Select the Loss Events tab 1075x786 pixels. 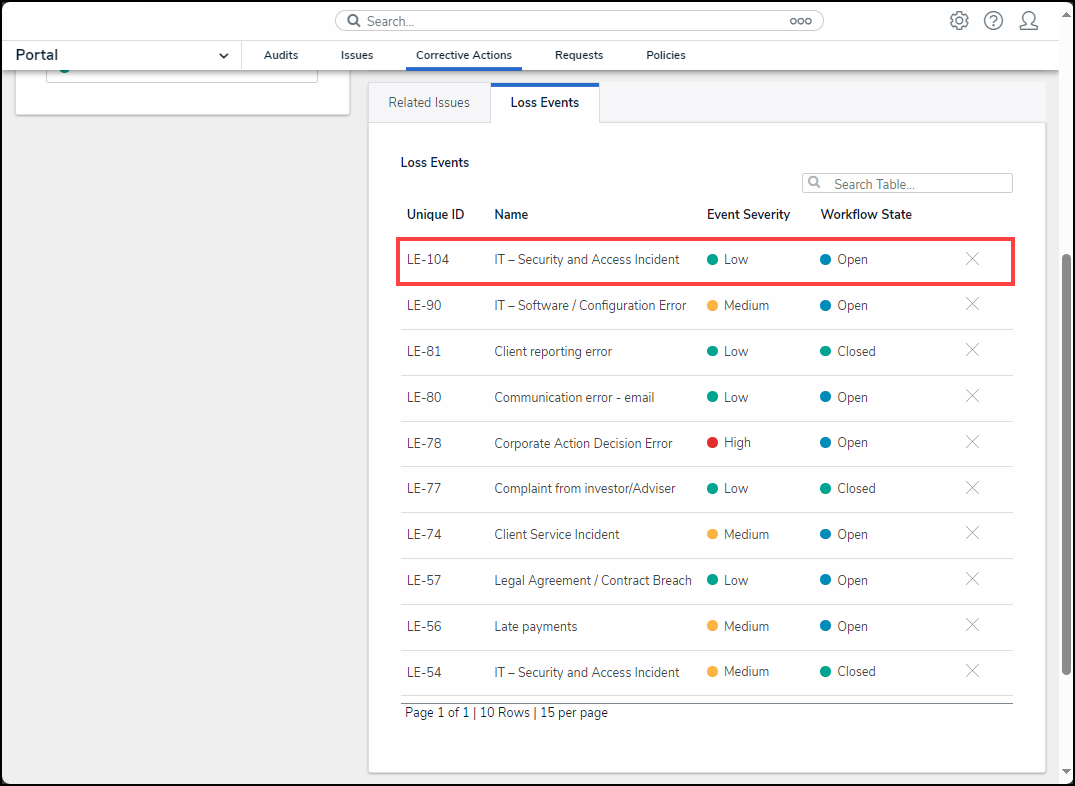544,103
